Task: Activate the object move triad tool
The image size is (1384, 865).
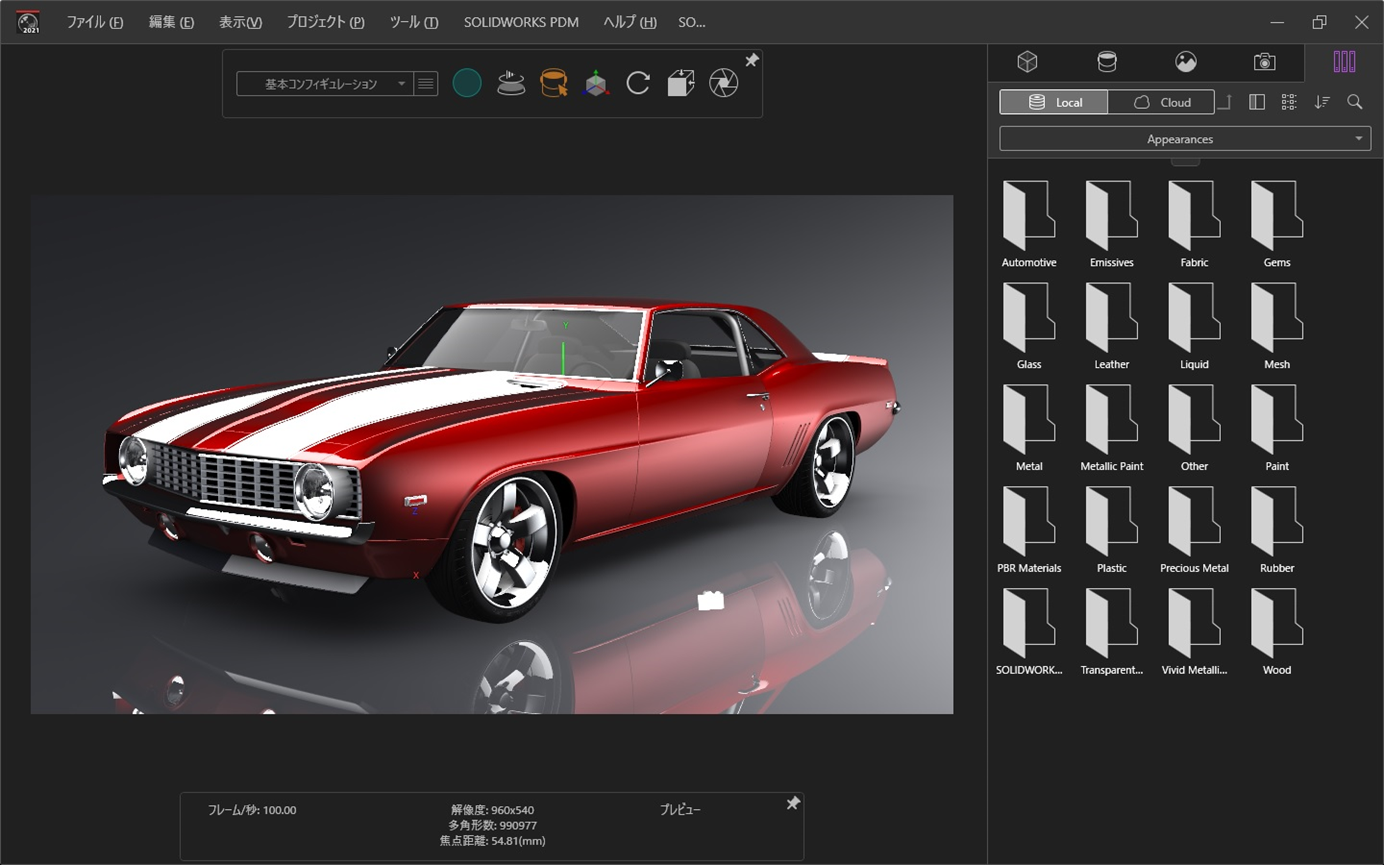Action: point(596,83)
